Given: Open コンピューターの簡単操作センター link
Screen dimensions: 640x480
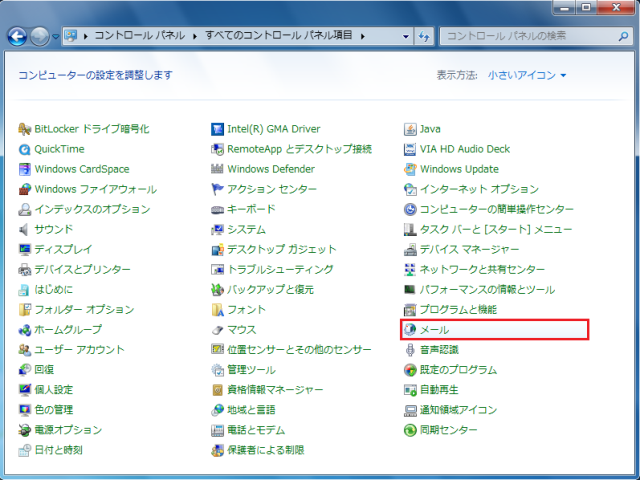Looking at the screenshot, I should pos(496,209).
